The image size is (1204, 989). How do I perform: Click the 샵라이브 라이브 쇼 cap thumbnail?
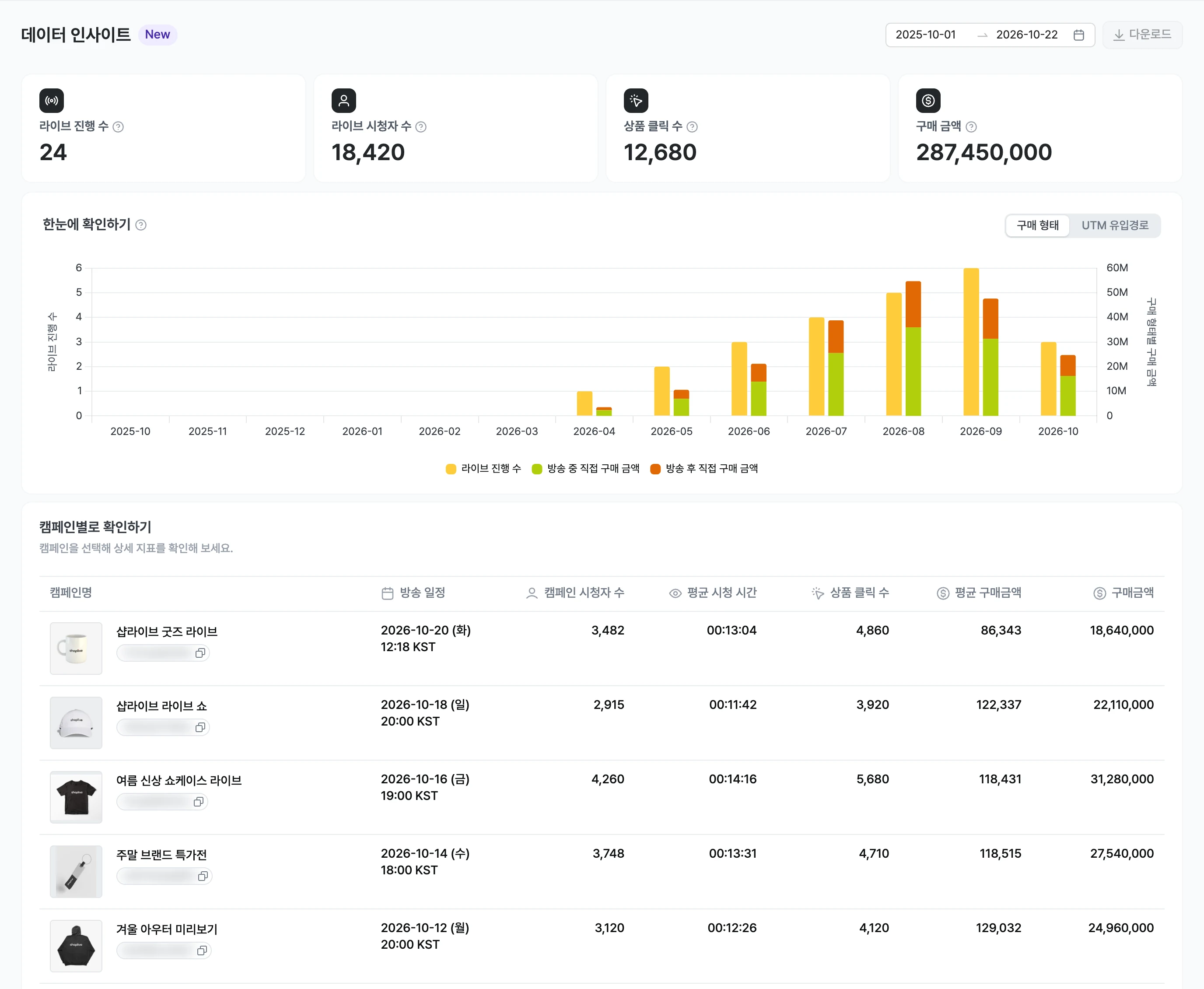[76, 723]
